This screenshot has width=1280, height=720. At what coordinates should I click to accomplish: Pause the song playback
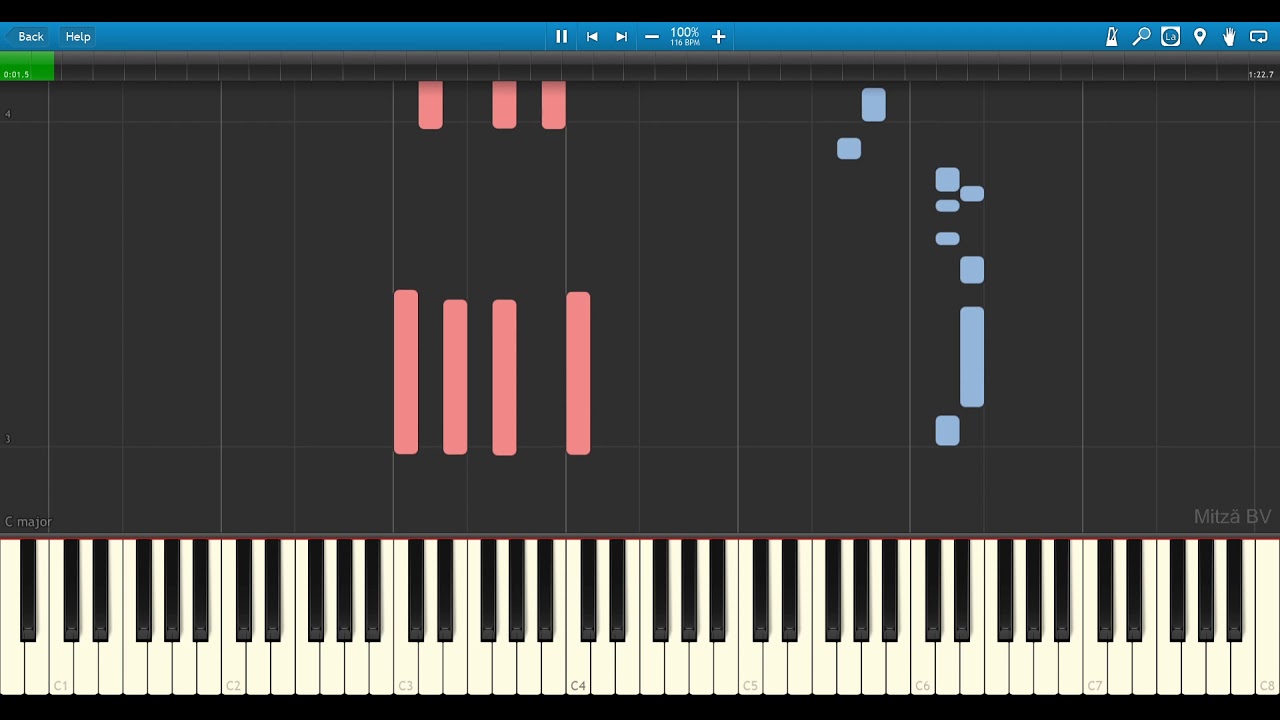click(562, 36)
